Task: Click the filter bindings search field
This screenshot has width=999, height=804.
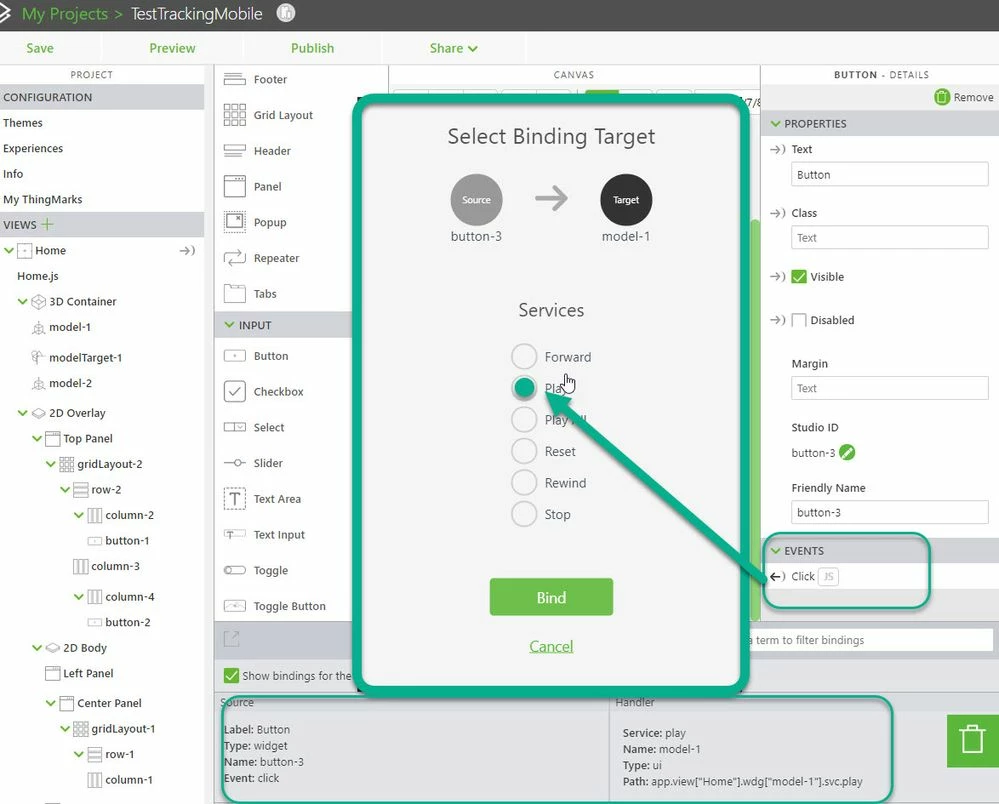Action: 870,640
